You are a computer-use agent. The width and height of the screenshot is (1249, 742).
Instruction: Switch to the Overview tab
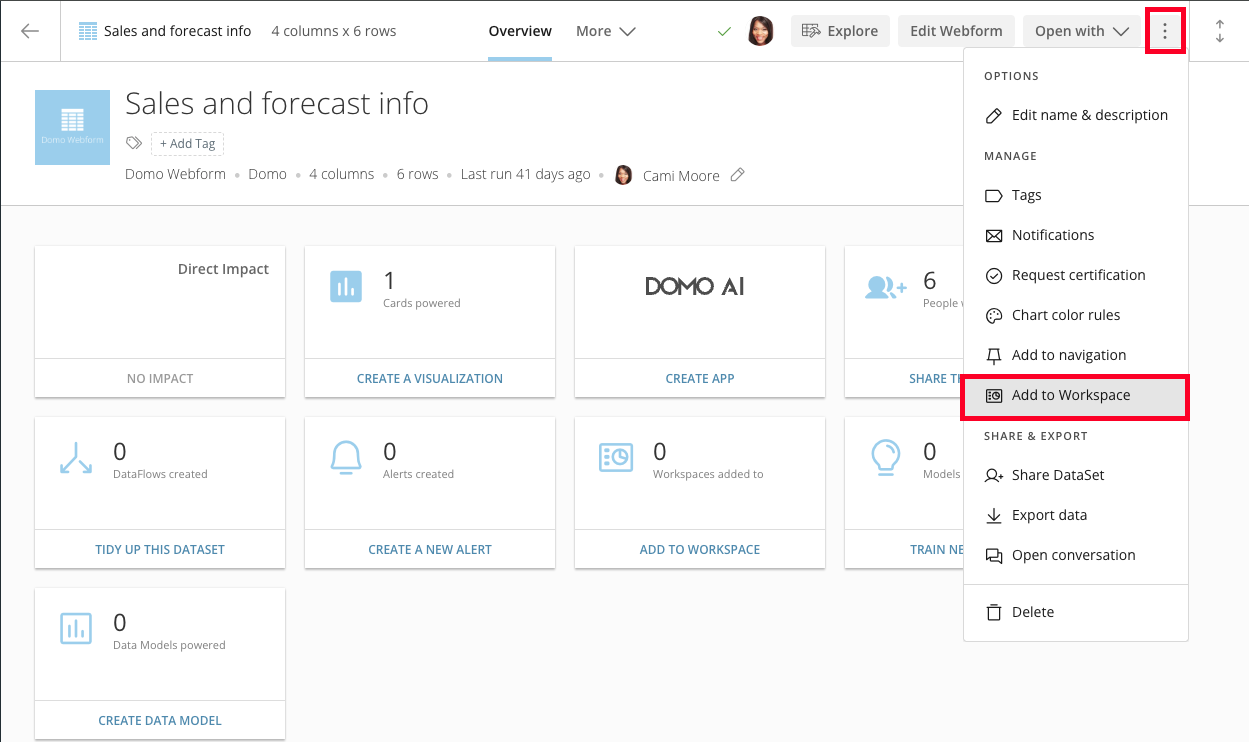tap(520, 31)
